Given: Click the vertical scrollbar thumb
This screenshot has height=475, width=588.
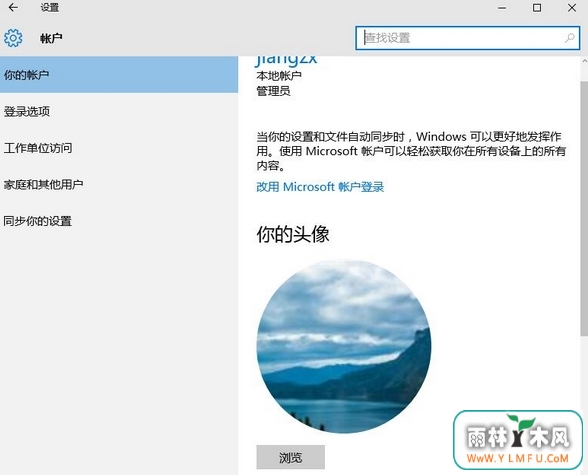Looking at the screenshot, I should 584,208.
